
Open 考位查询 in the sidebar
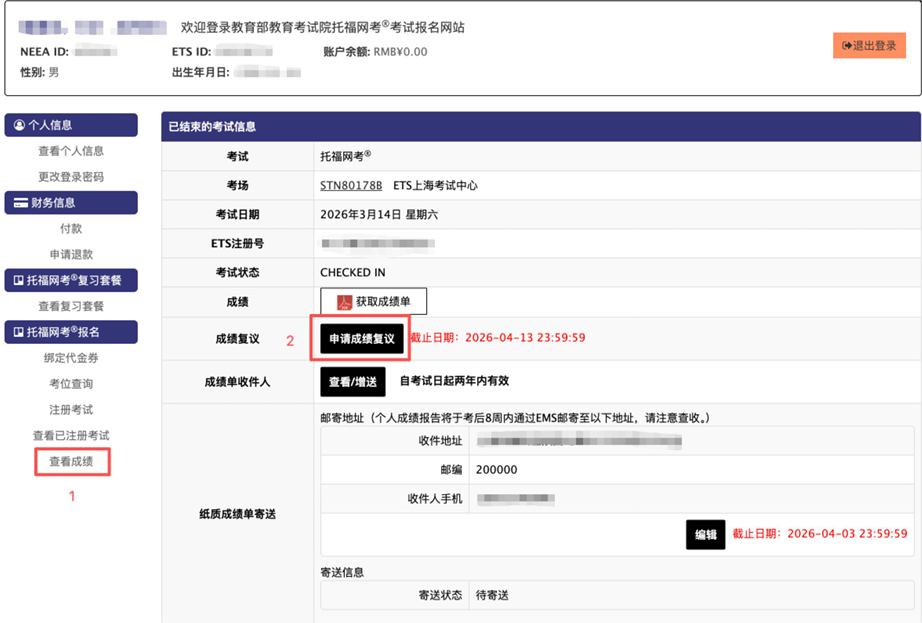(x=71, y=384)
